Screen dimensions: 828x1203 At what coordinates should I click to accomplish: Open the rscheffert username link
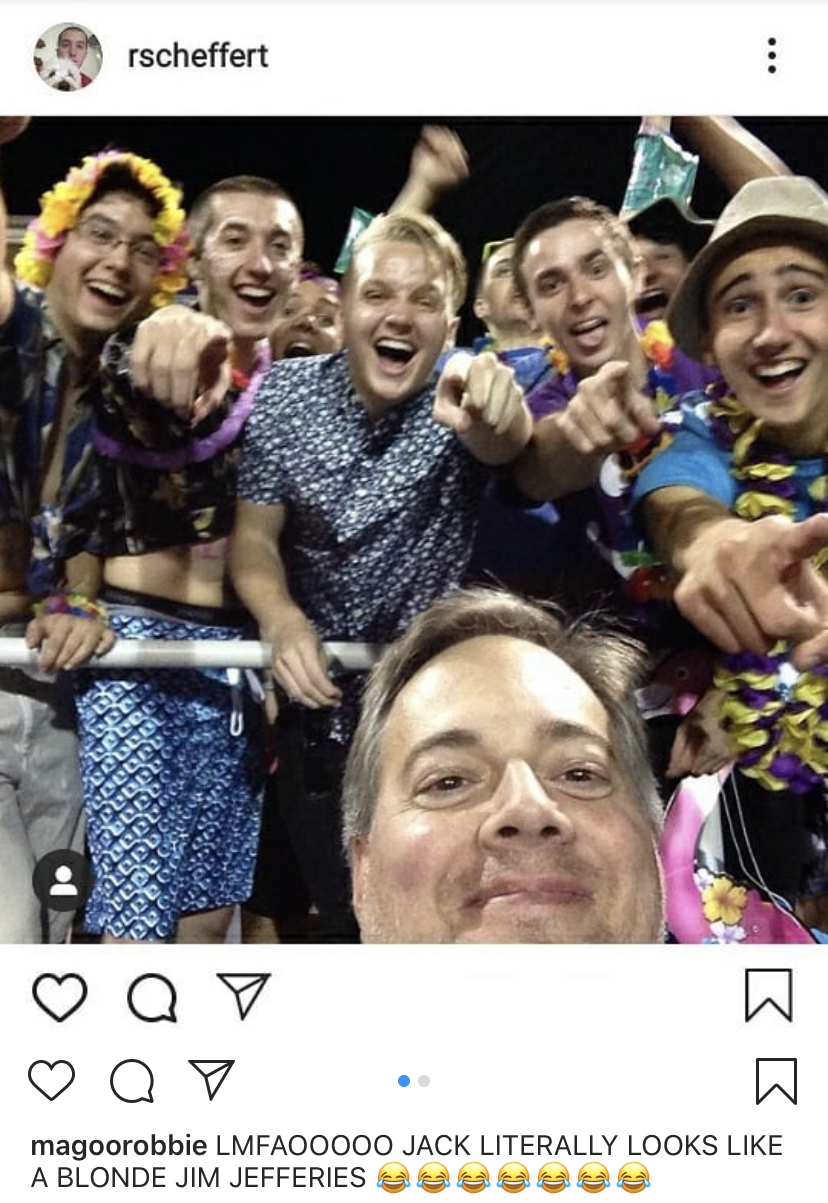[x=198, y=56]
